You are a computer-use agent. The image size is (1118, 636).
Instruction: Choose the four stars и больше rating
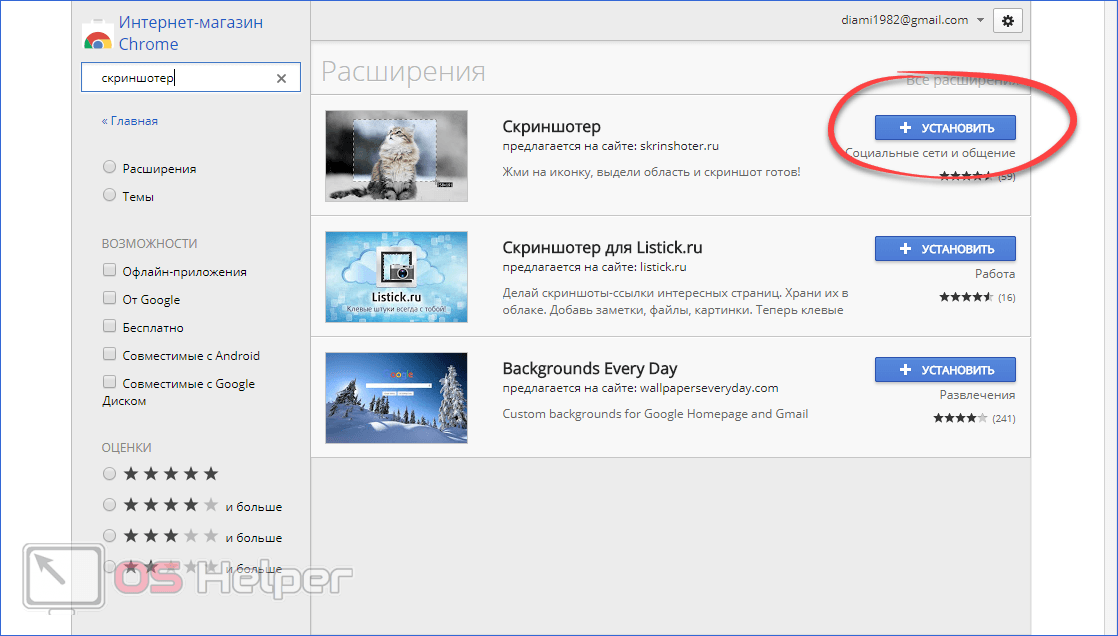coord(109,505)
